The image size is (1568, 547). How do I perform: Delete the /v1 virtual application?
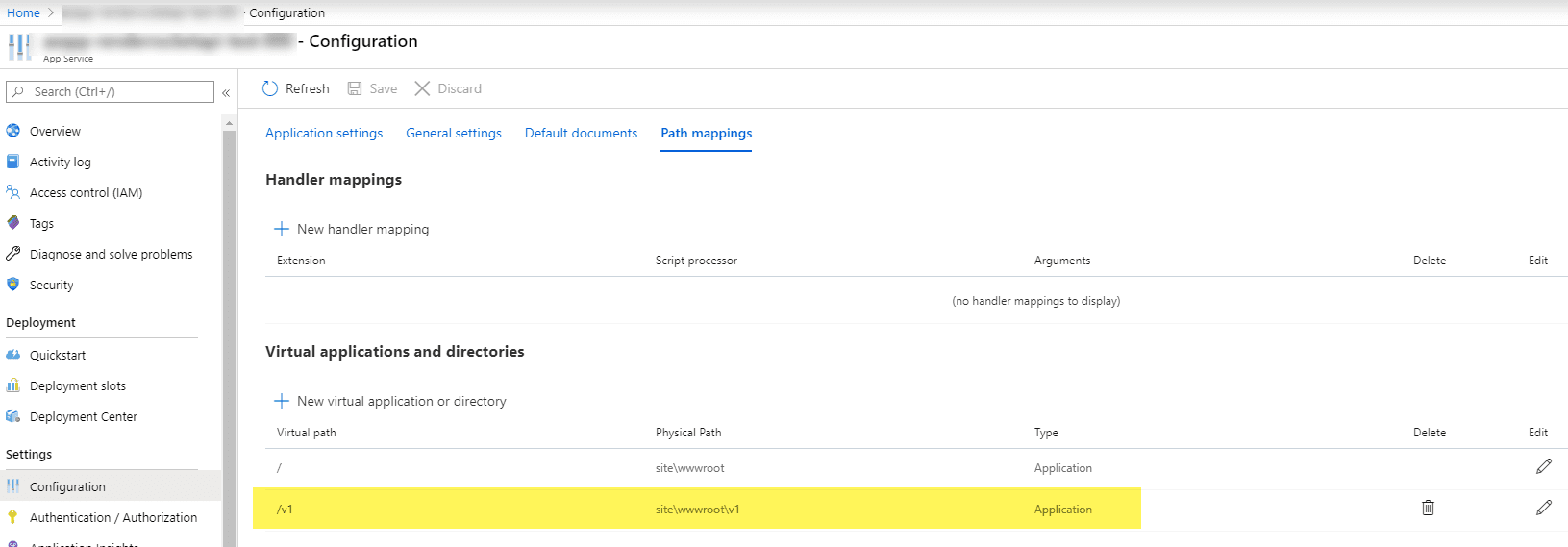pos(1428,508)
